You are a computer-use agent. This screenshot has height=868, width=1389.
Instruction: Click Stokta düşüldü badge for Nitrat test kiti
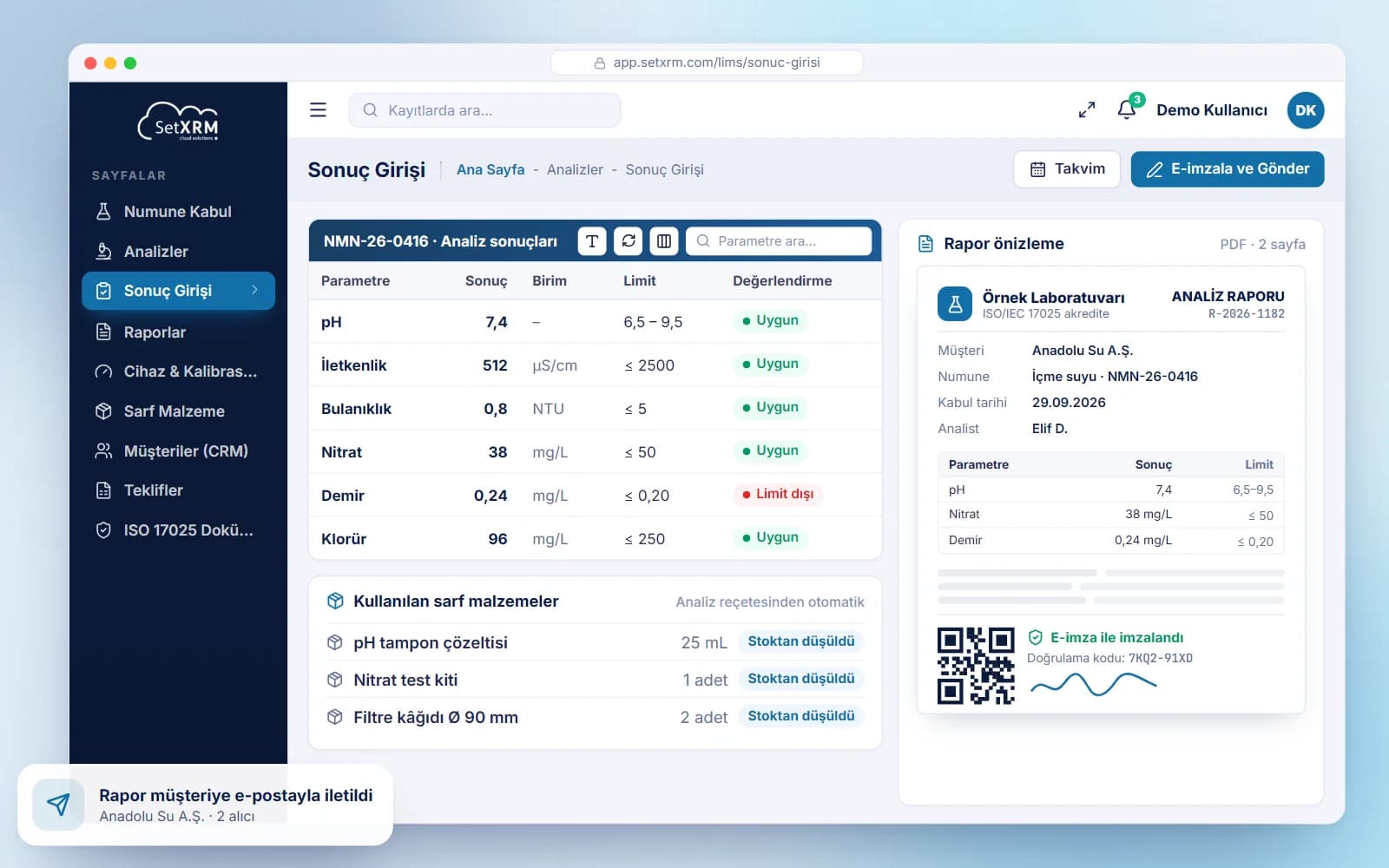(801, 679)
